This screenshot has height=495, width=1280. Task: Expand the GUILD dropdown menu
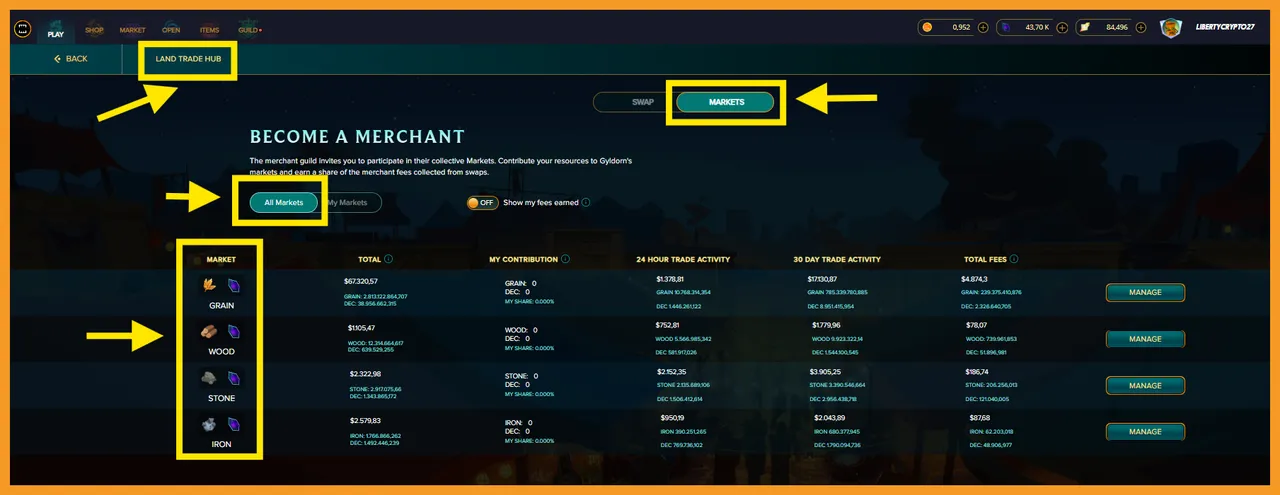(249, 30)
